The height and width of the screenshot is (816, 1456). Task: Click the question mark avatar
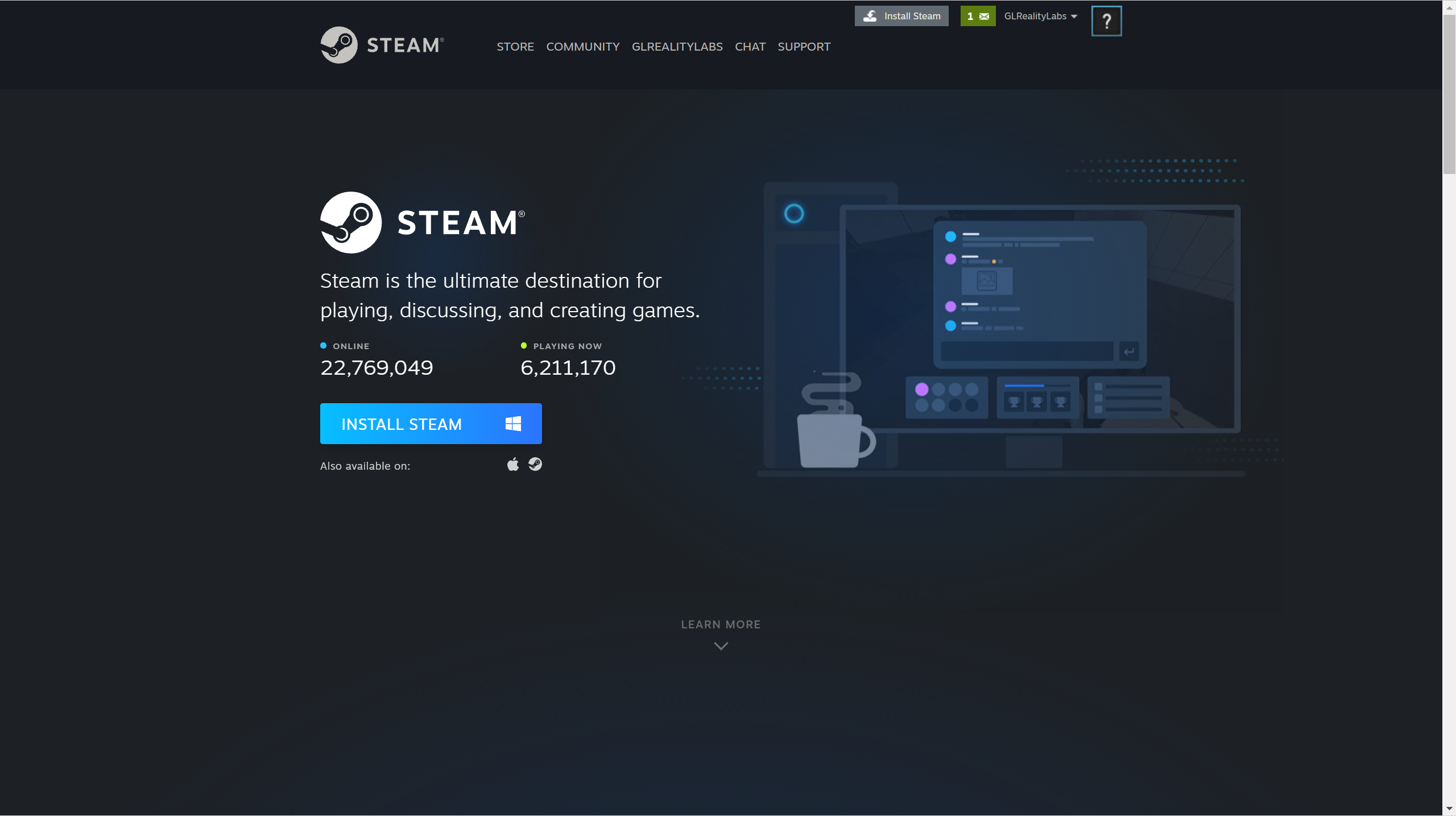tap(1106, 21)
